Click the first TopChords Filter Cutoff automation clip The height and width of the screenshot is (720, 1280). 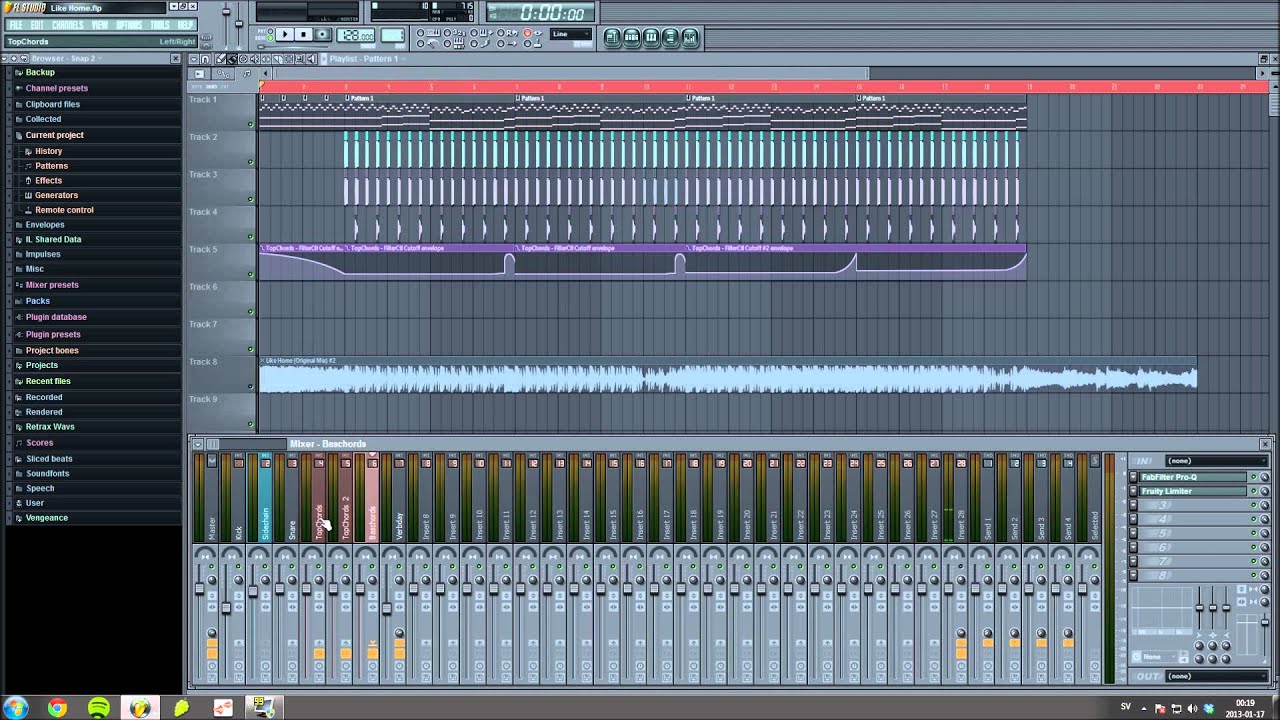click(302, 261)
